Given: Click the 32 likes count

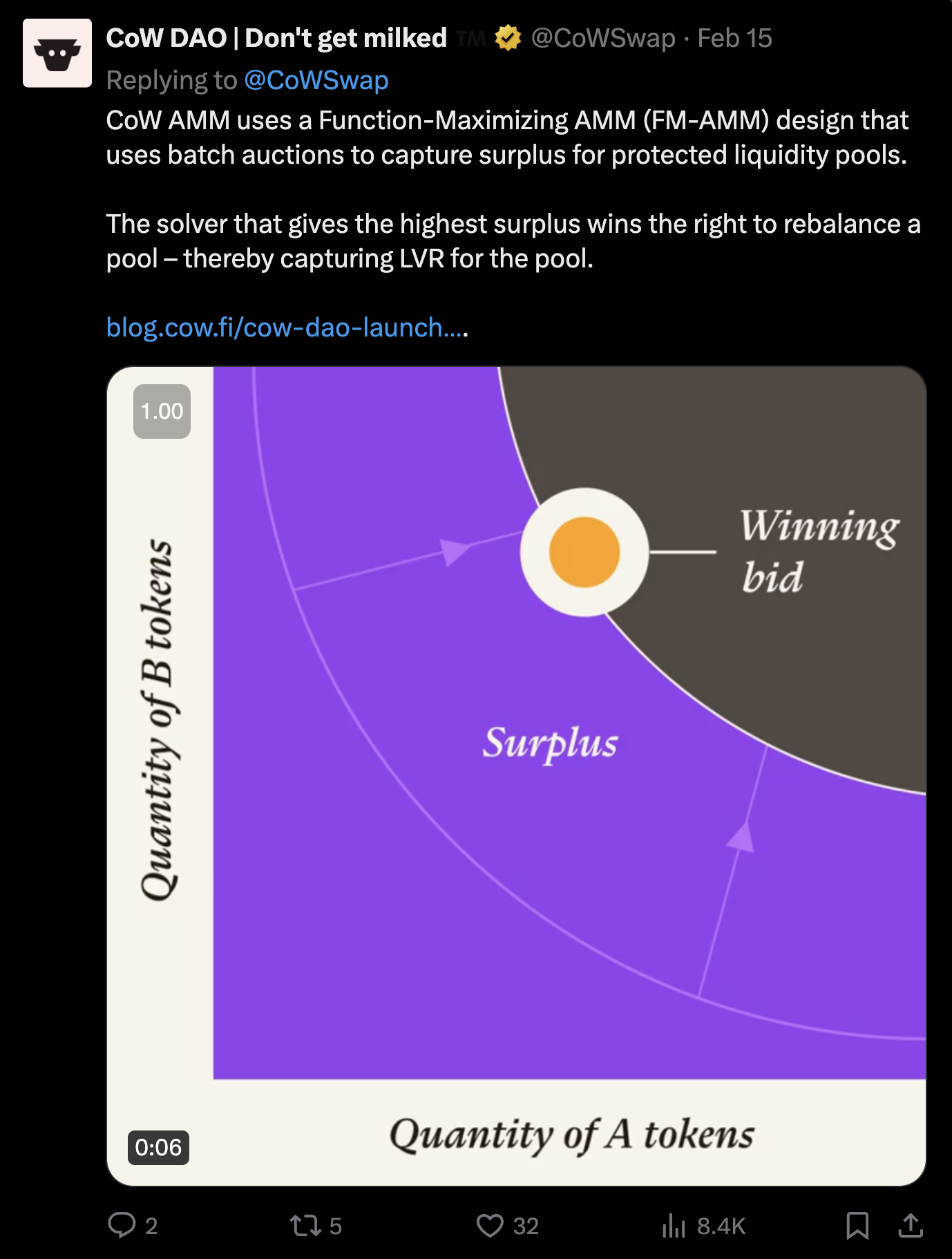Looking at the screenshot, I should [x=526, y=1226].
